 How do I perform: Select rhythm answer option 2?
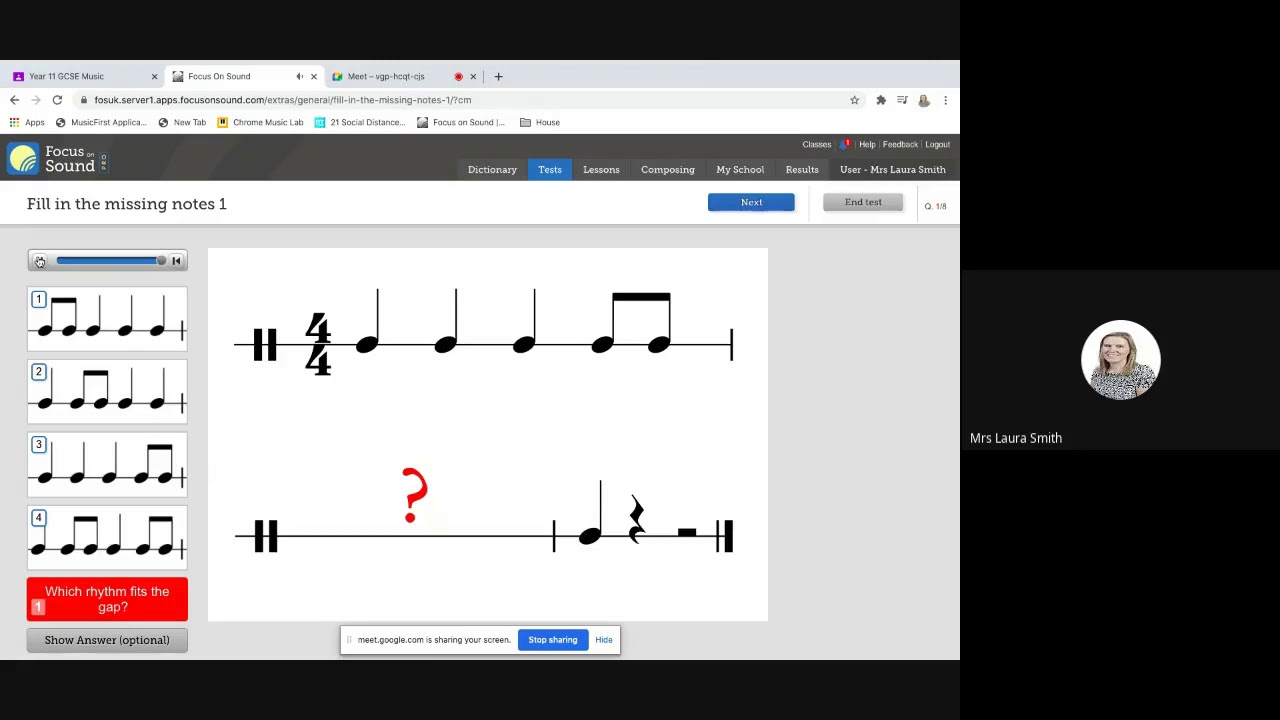tap(107, 392)
